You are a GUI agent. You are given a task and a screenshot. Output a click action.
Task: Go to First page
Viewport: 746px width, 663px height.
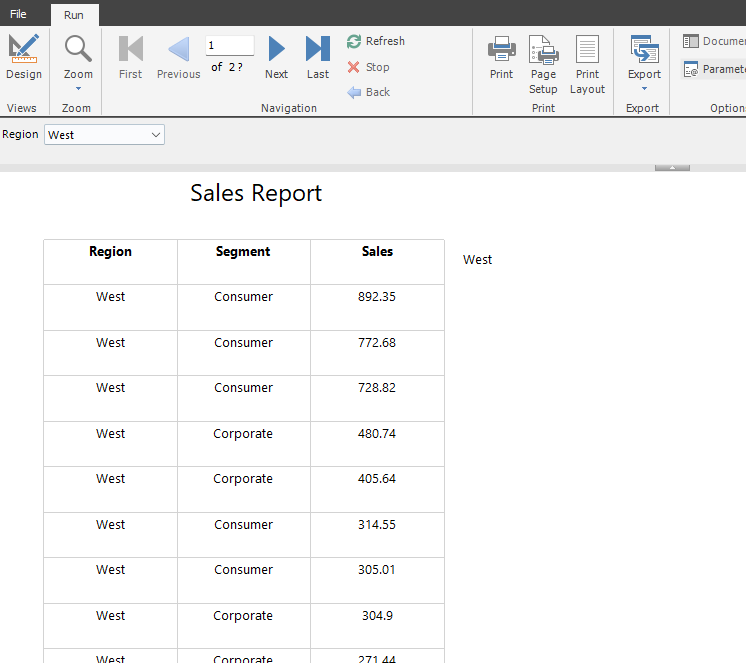[x=130, y=56]
